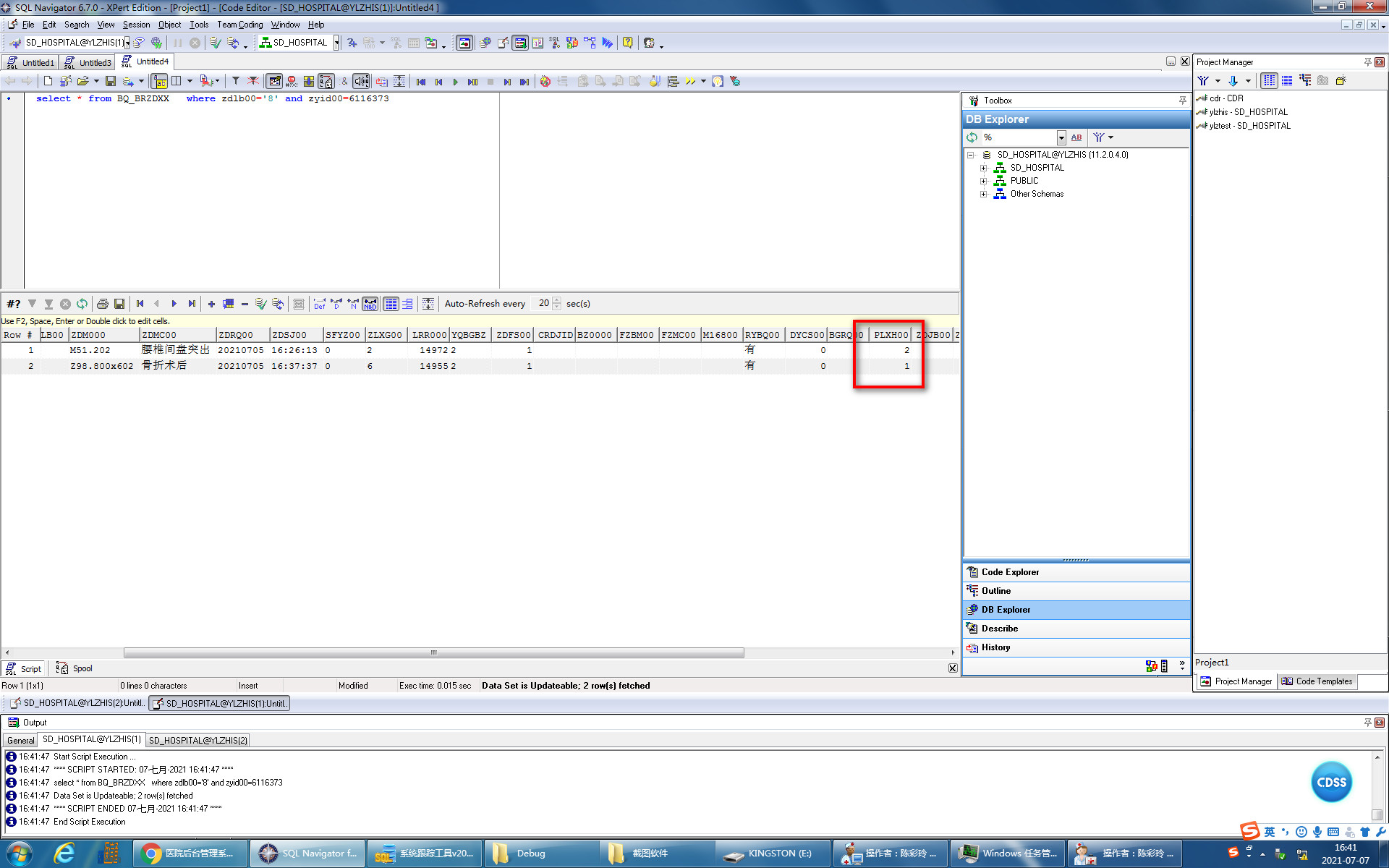
Task: Click the green Execute play button
Action: coord(455,82)
